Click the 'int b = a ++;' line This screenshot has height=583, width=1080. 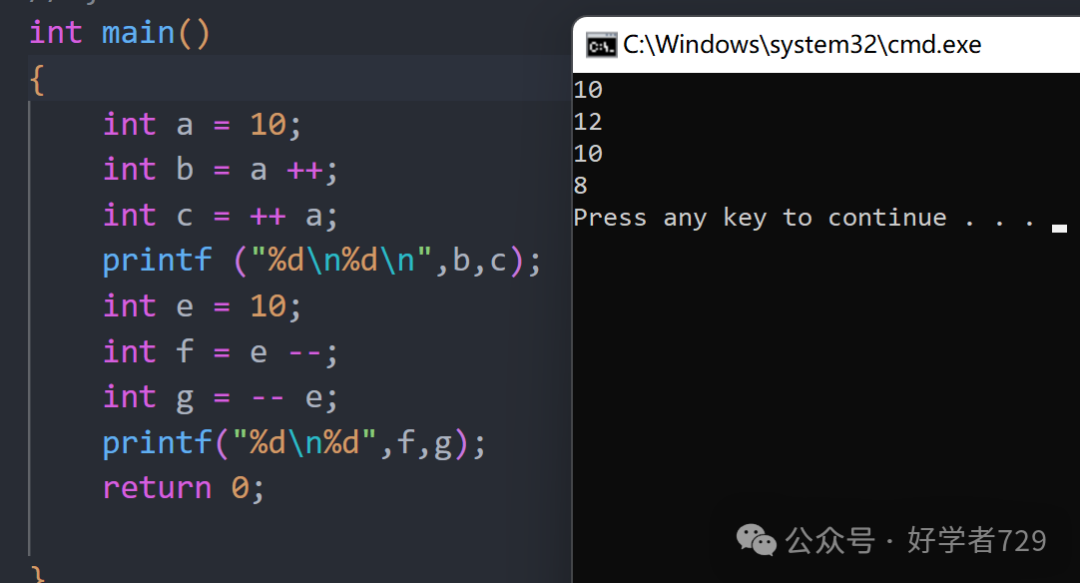point(220,170)
